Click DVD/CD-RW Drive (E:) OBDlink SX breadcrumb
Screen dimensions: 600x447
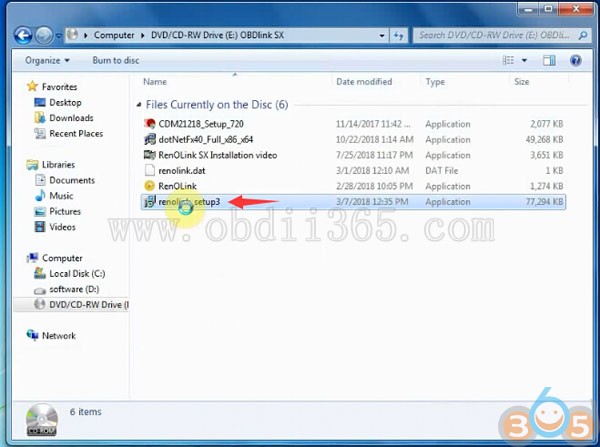[x=217, y=35]
